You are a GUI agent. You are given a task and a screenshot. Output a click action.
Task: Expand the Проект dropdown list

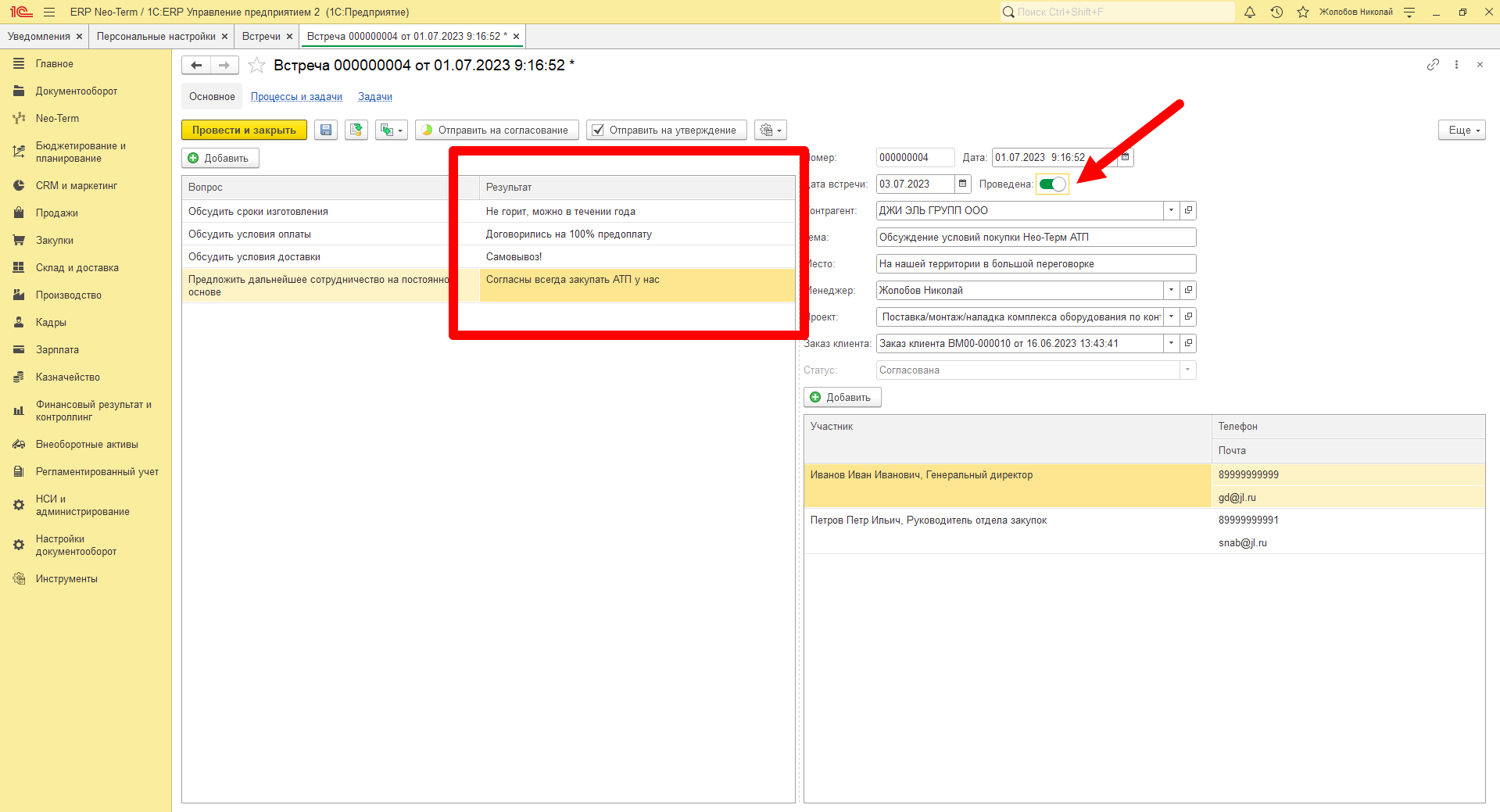click(1171, 317)
